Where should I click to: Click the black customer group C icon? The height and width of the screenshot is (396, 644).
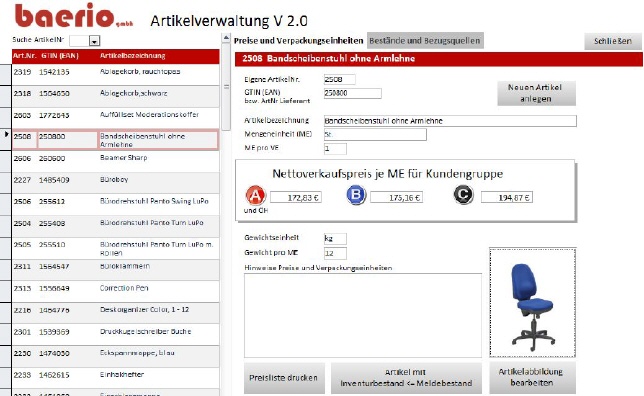[x=463, y=195]
